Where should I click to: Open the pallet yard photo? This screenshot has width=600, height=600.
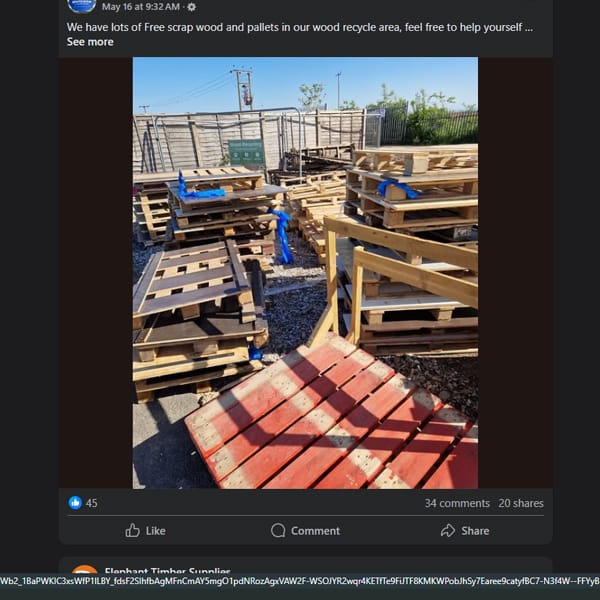pos(305,273)
